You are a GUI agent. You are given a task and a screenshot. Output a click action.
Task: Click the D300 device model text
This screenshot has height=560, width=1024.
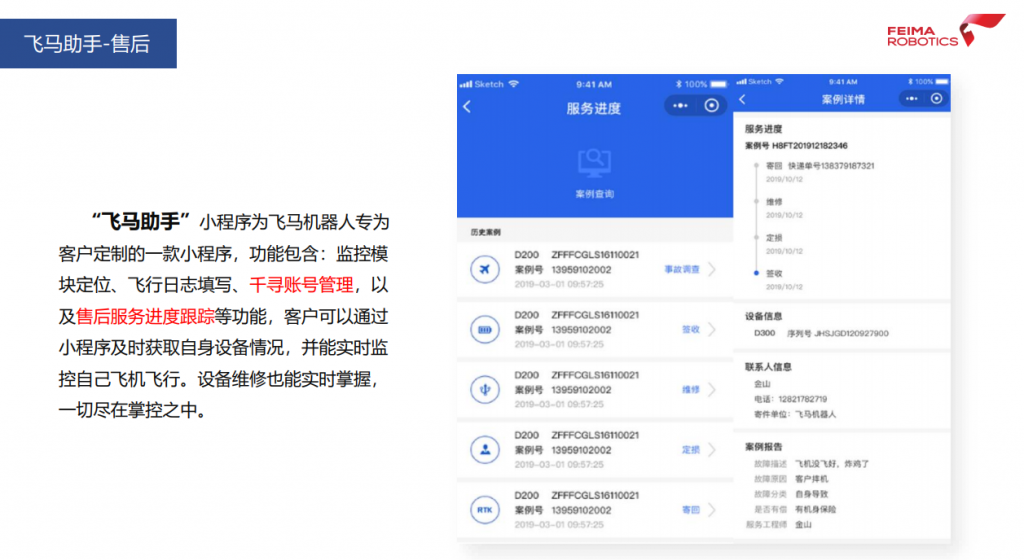pos(764,333)
